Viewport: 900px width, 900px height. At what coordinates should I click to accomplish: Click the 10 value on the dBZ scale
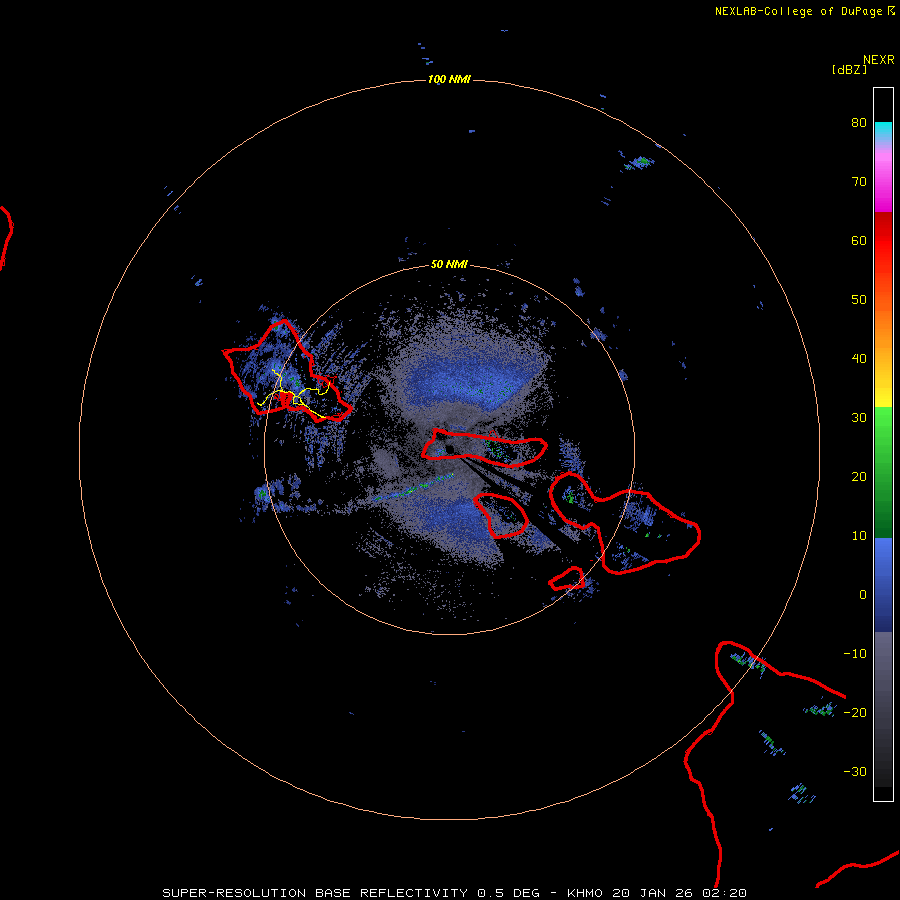point(859,536)
